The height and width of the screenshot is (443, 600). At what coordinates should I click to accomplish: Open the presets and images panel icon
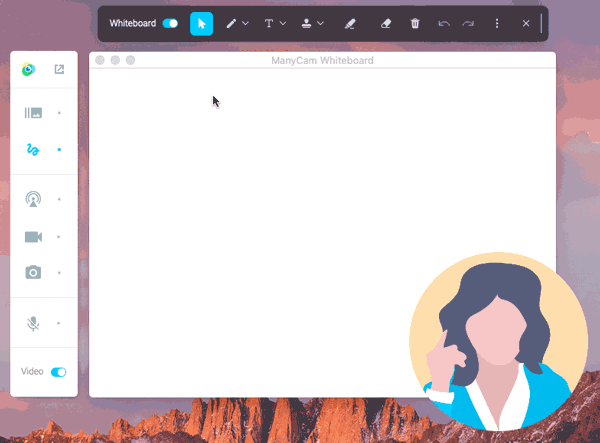tap(33, 113)
